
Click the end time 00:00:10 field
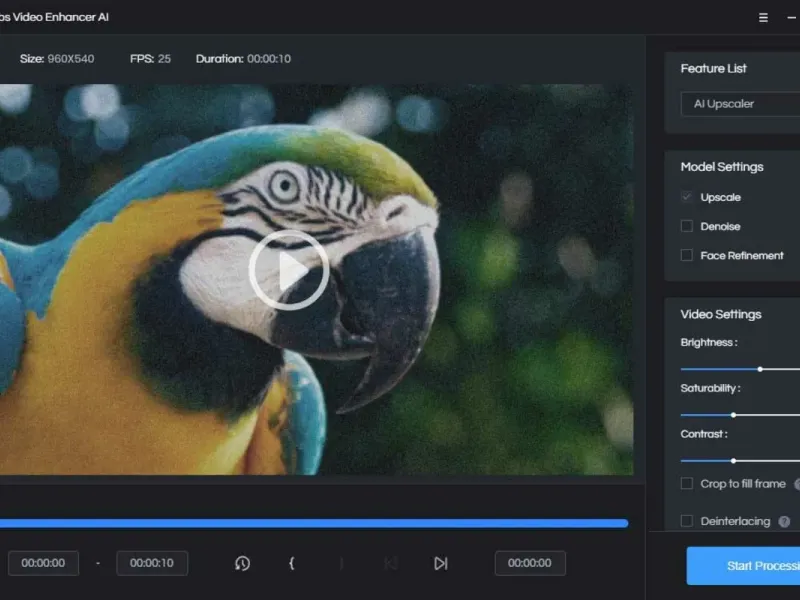pos(152,563)
